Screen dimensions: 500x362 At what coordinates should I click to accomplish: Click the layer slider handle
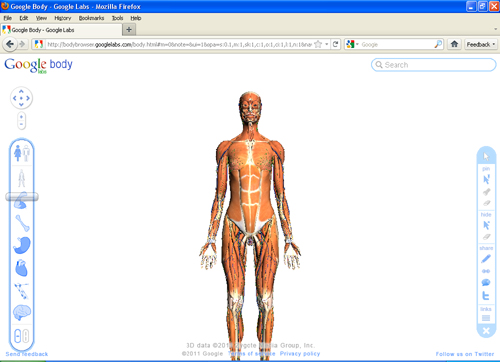point(22,197)
